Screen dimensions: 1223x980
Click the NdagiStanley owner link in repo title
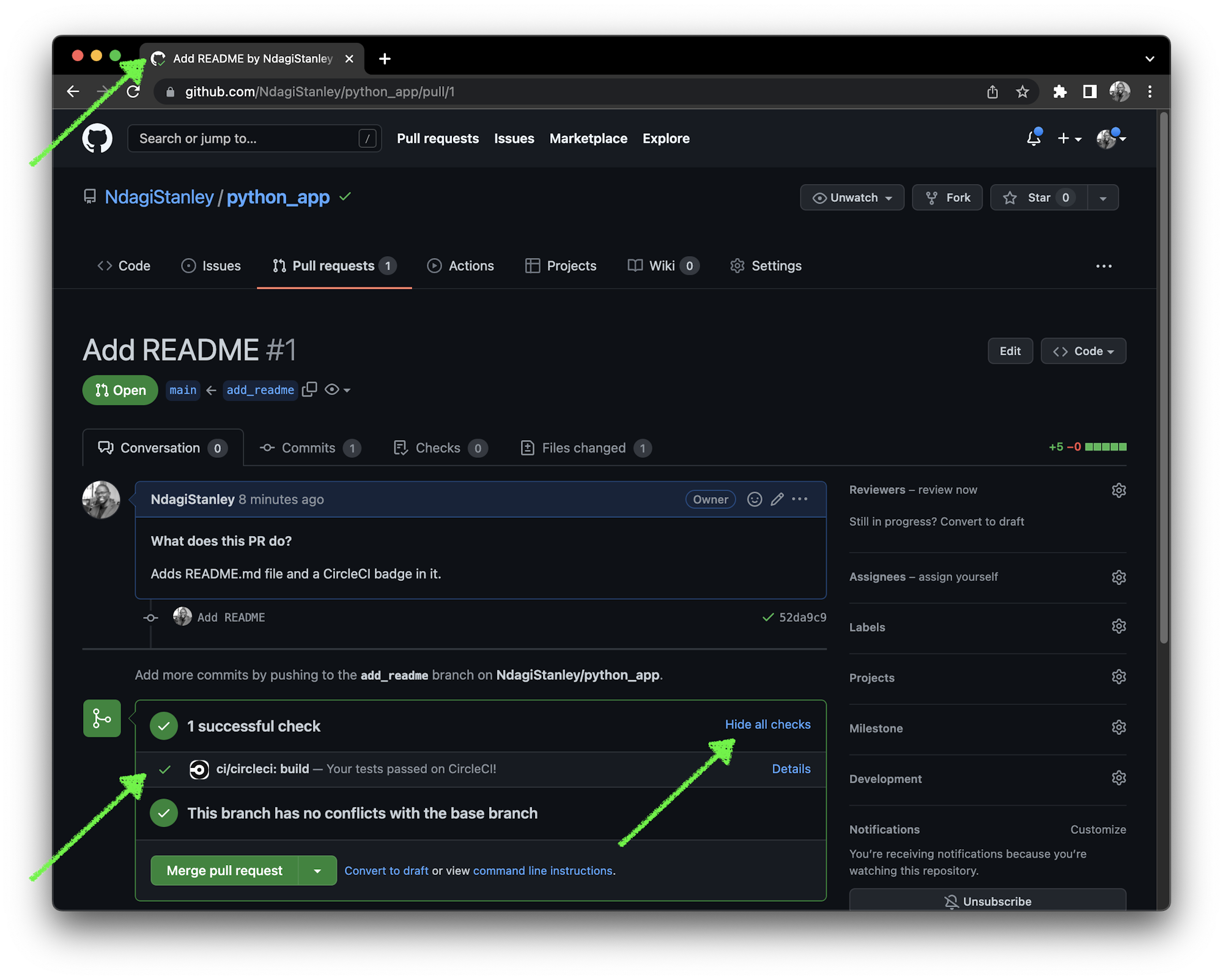pyautogui.click(x=159, y=197)
